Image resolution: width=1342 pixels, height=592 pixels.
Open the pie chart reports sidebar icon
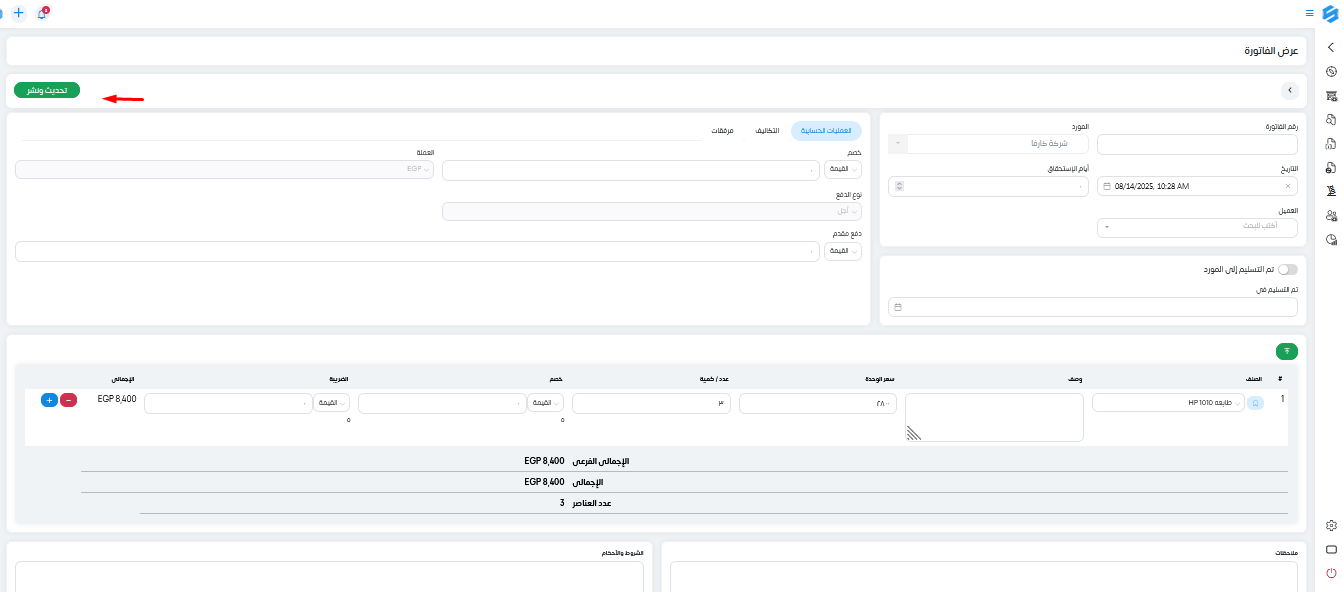tap(1330, 239)
